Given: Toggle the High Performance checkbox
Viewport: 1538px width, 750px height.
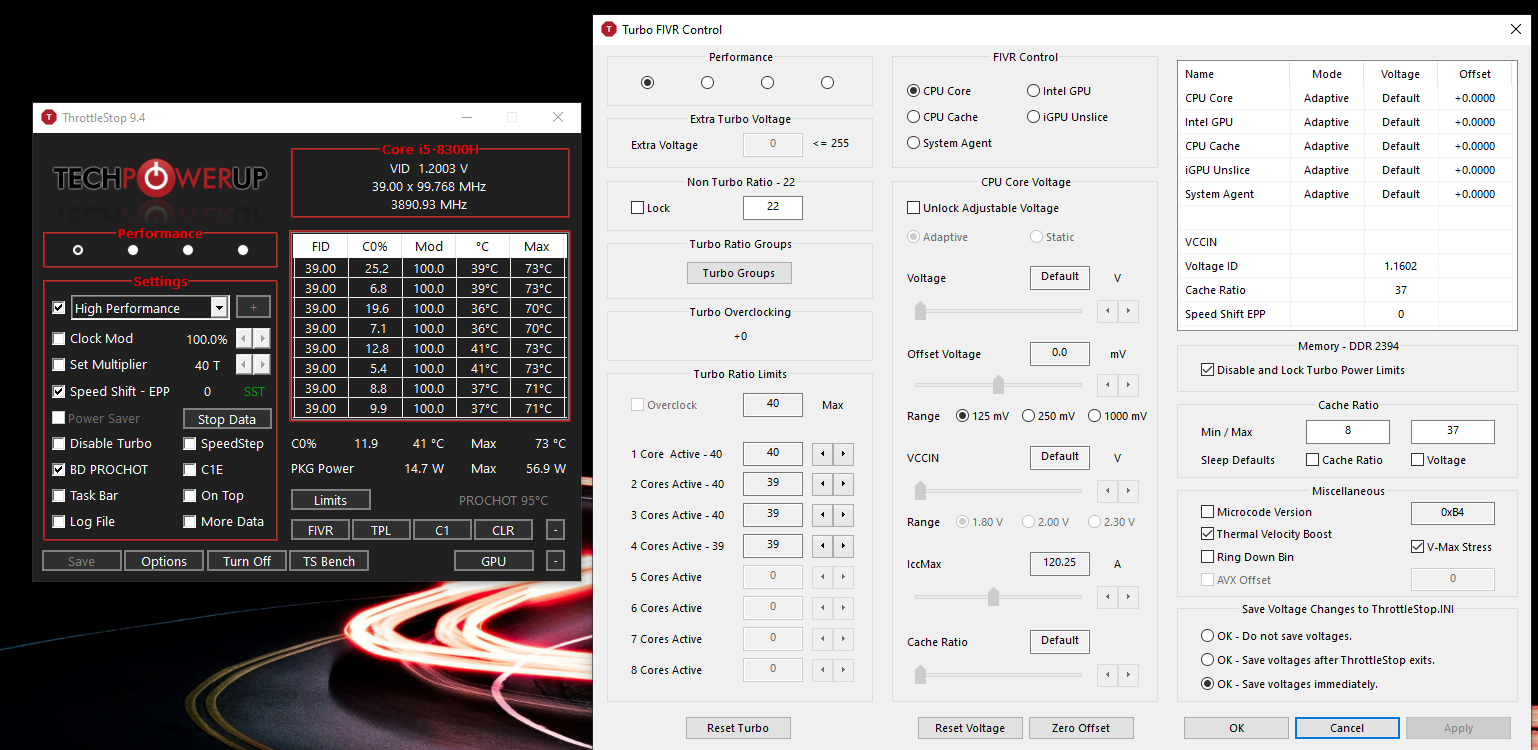Looking at the screenshot, I should pos(59,308).
